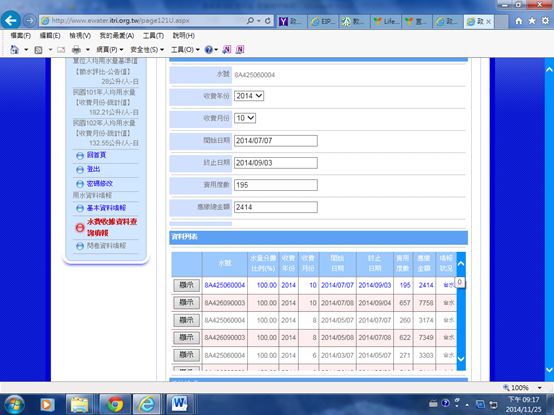Open the 檢視(V) menu

coord(80,36)
